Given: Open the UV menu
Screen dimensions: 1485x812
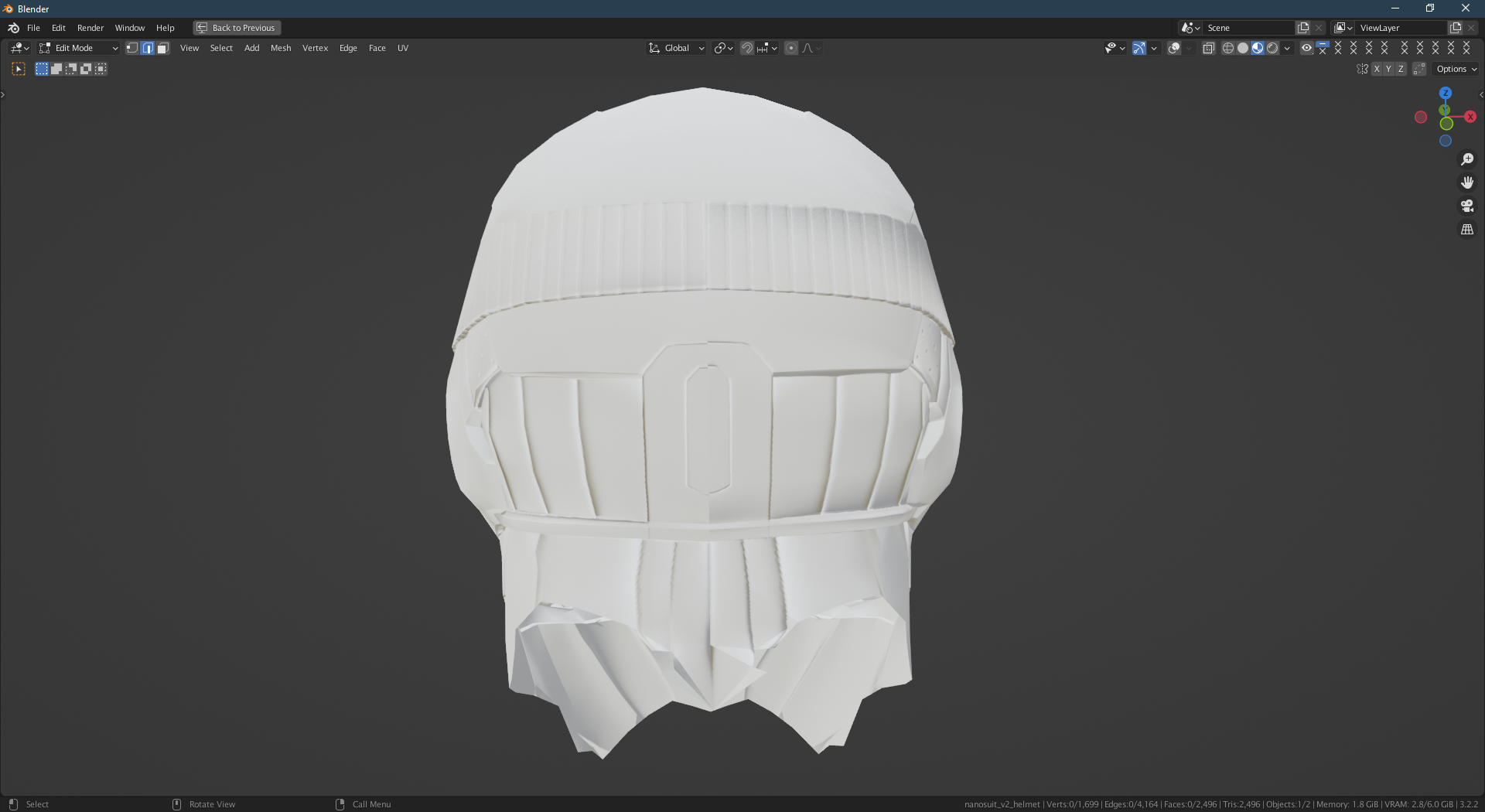Looking at the screenshot, I should pos(403,48).
